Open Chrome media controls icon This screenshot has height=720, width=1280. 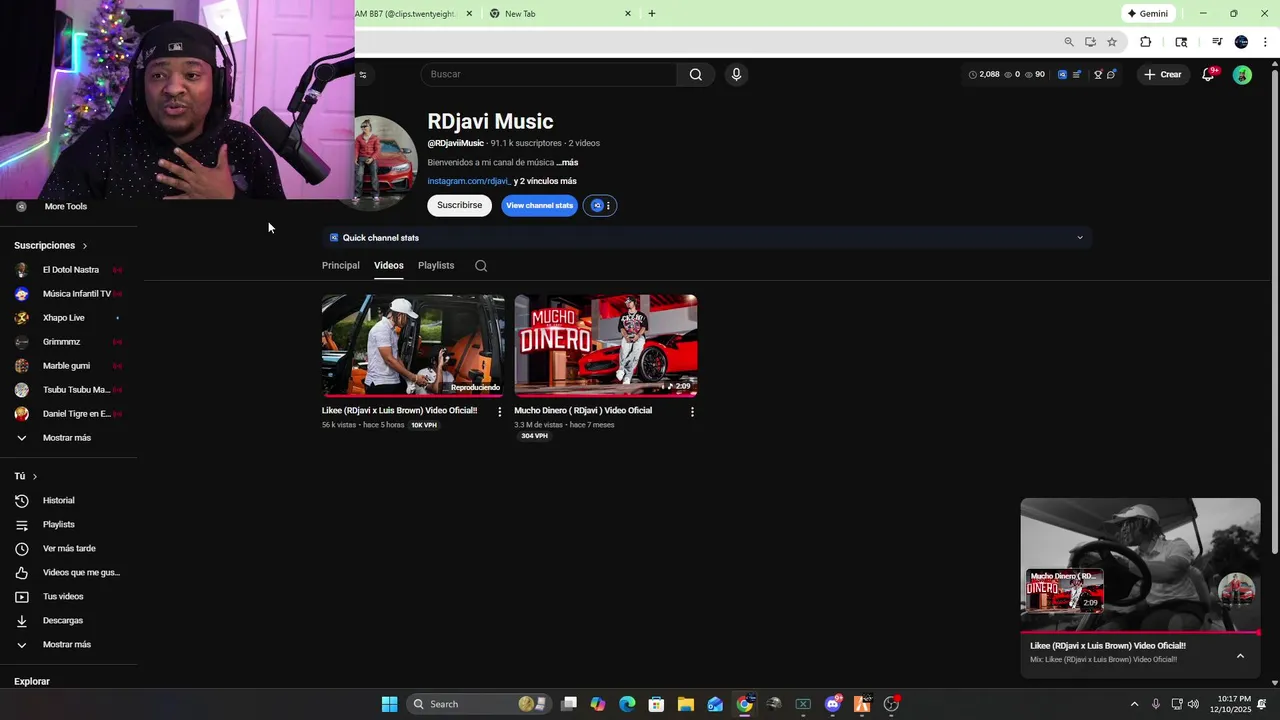[1217, 42]
